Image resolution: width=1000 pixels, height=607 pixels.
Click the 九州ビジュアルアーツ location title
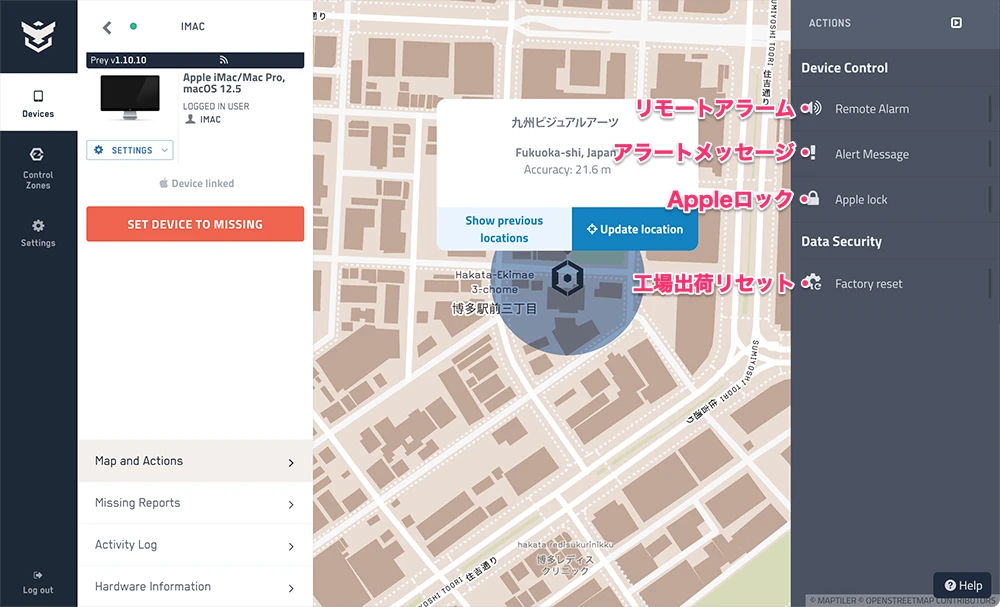click(x=565, y=122)
